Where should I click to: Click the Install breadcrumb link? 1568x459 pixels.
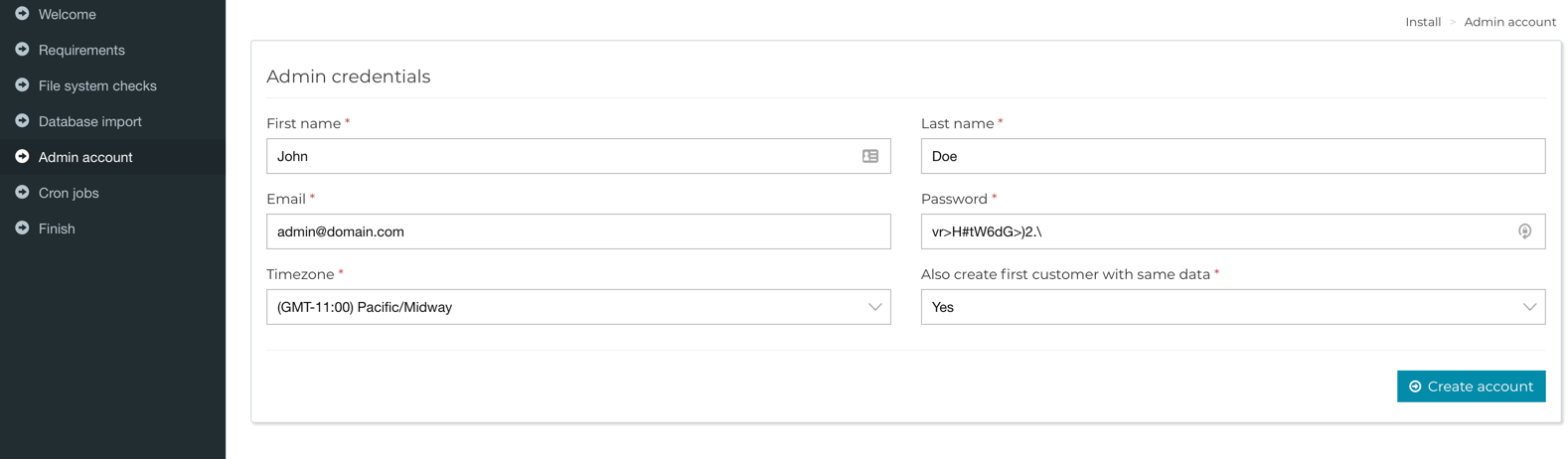1423,22
